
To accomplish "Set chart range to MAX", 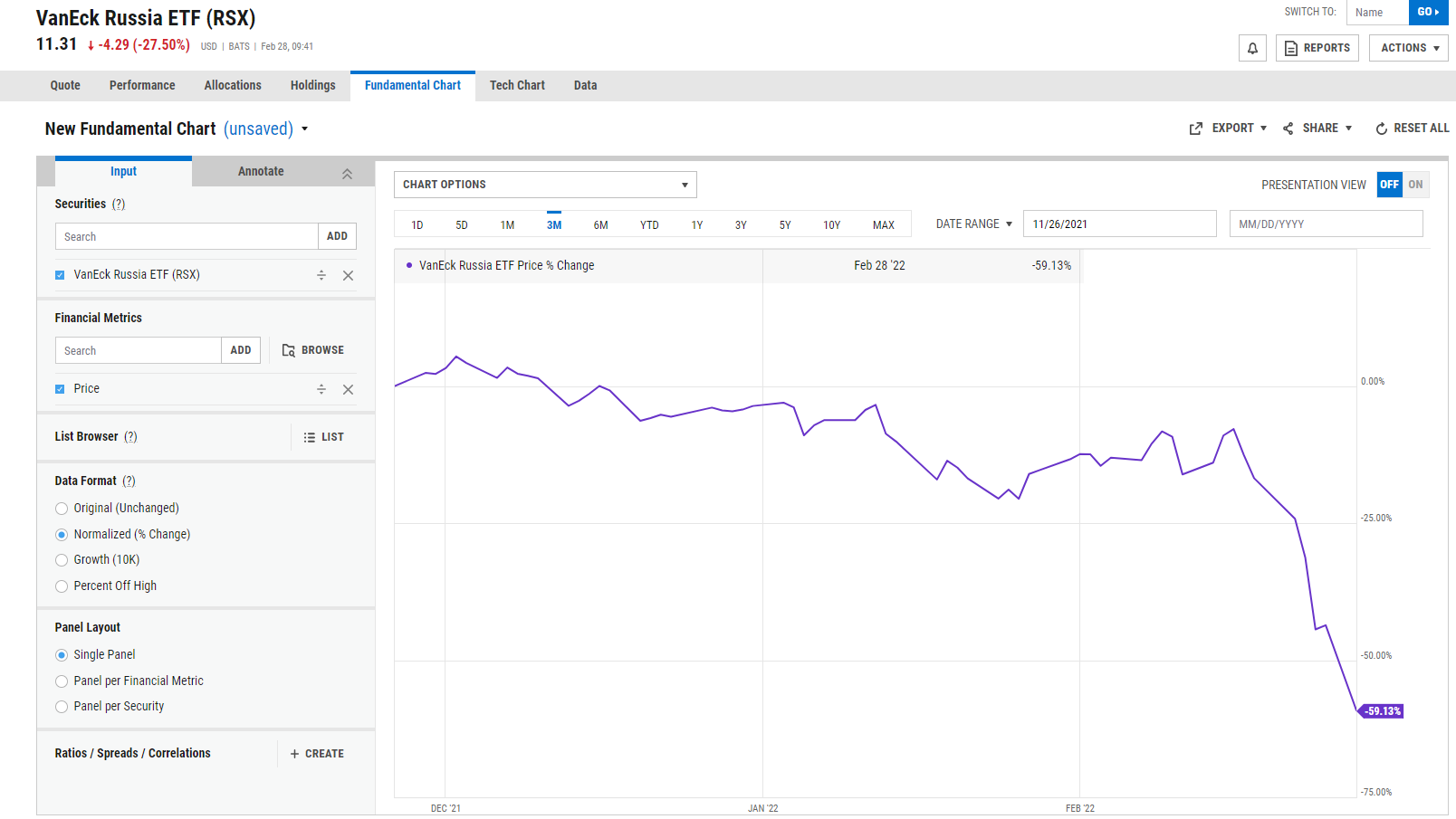I will (884, 225).
